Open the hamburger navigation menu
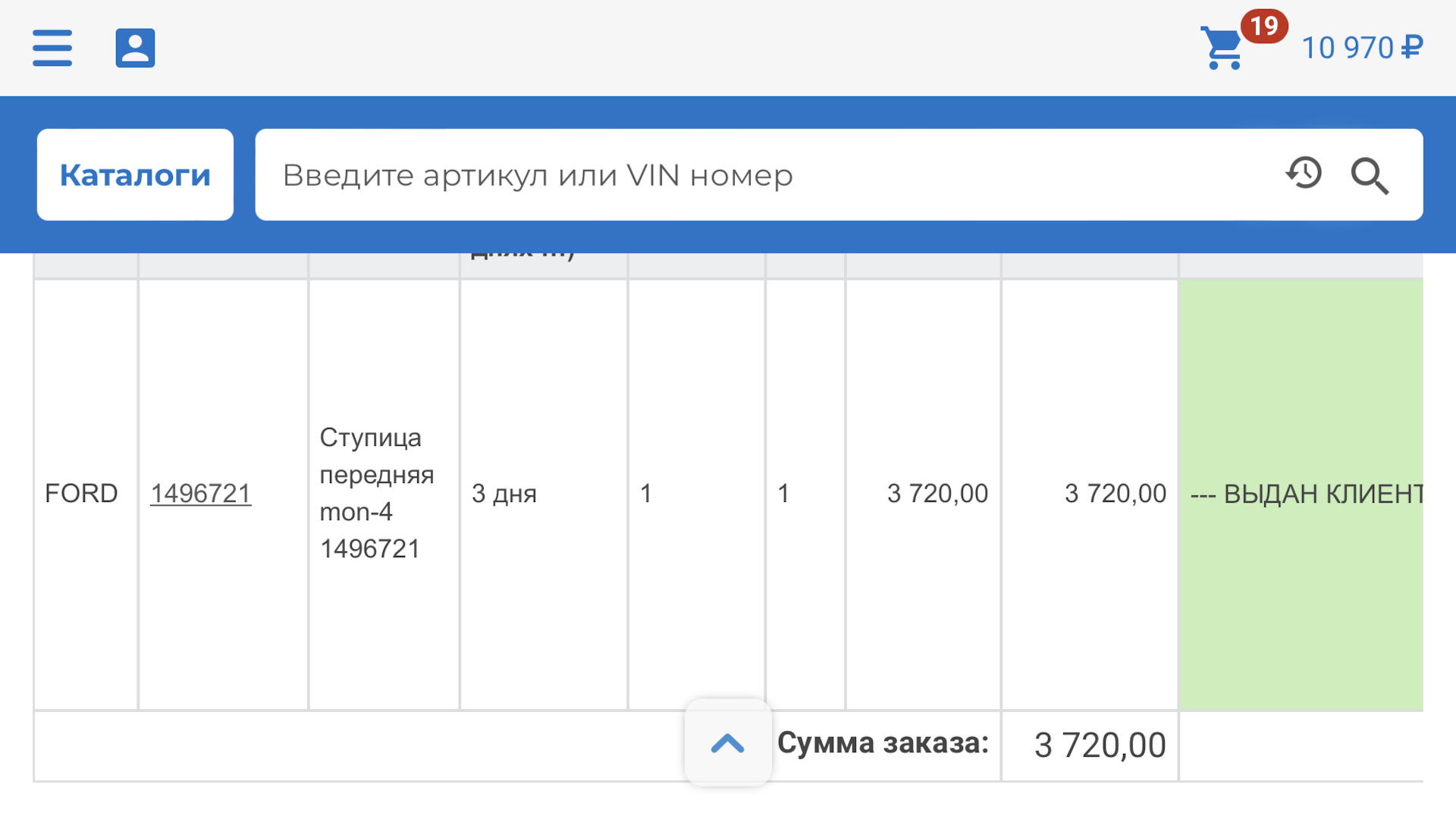The width and height of the screenshot is (1456, 819). point(52,48)
